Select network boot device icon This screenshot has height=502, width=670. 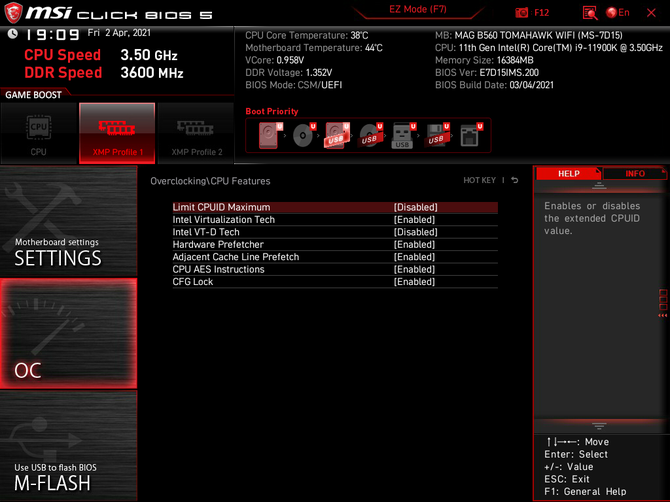point(471,135)
